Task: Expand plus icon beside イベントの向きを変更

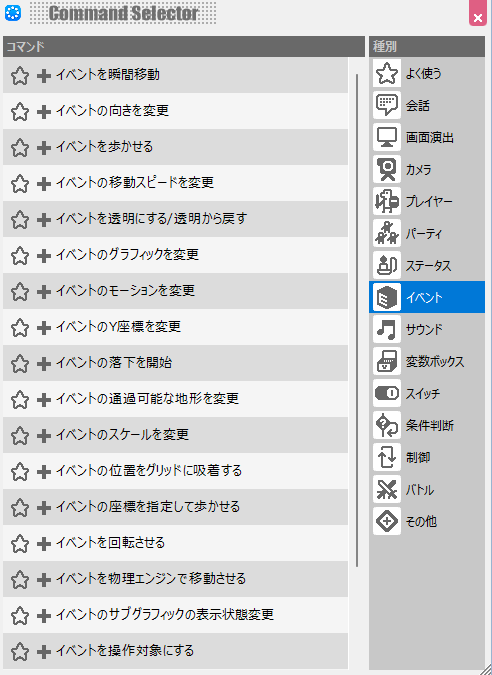Action: click(x=43, y=112)
